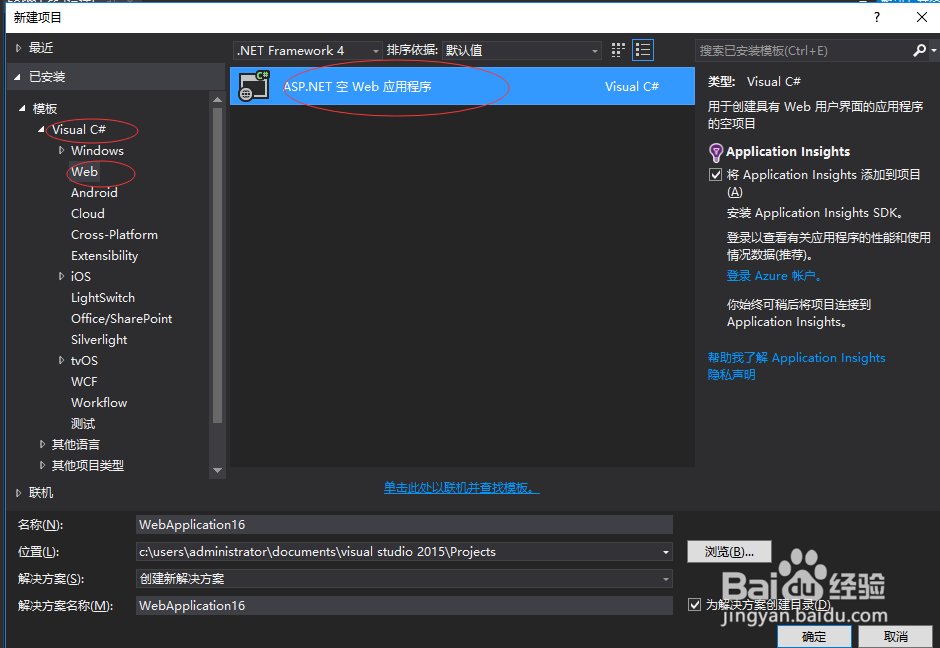
Task: Select Extensibility template category
Action: [104, 255]
